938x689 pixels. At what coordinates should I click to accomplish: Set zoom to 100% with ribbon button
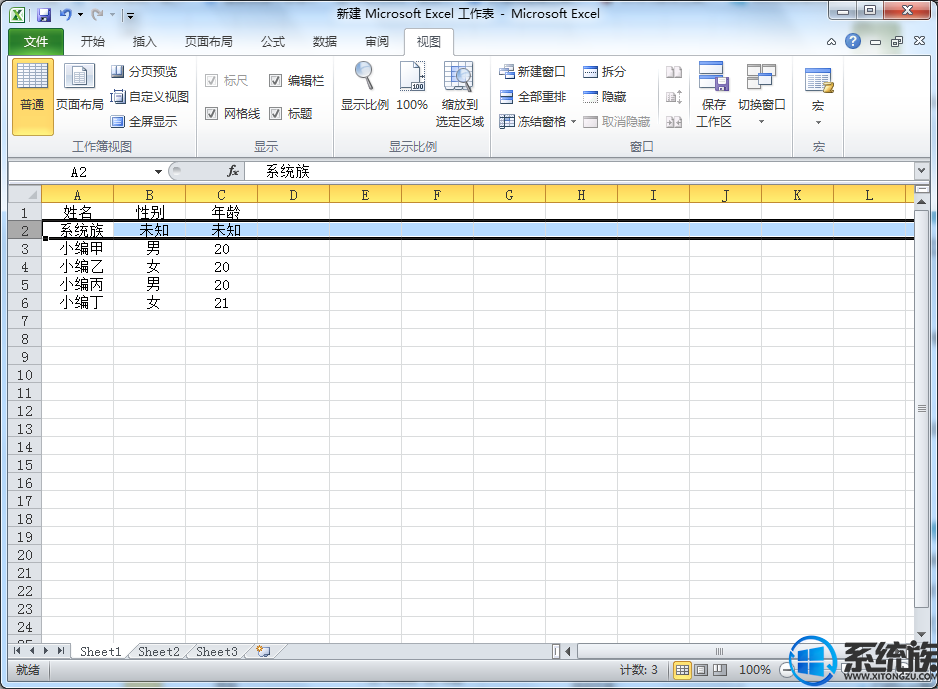pos(412,87)
